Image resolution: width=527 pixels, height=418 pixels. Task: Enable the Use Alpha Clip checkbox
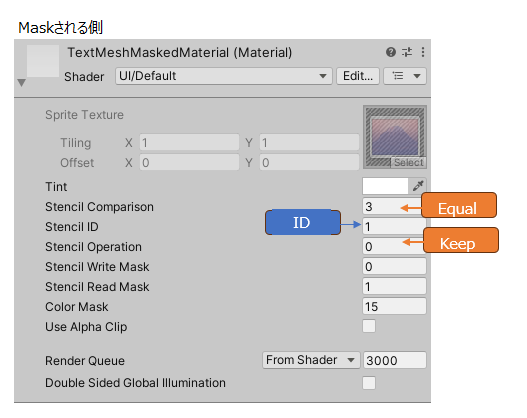click(369, 326)
